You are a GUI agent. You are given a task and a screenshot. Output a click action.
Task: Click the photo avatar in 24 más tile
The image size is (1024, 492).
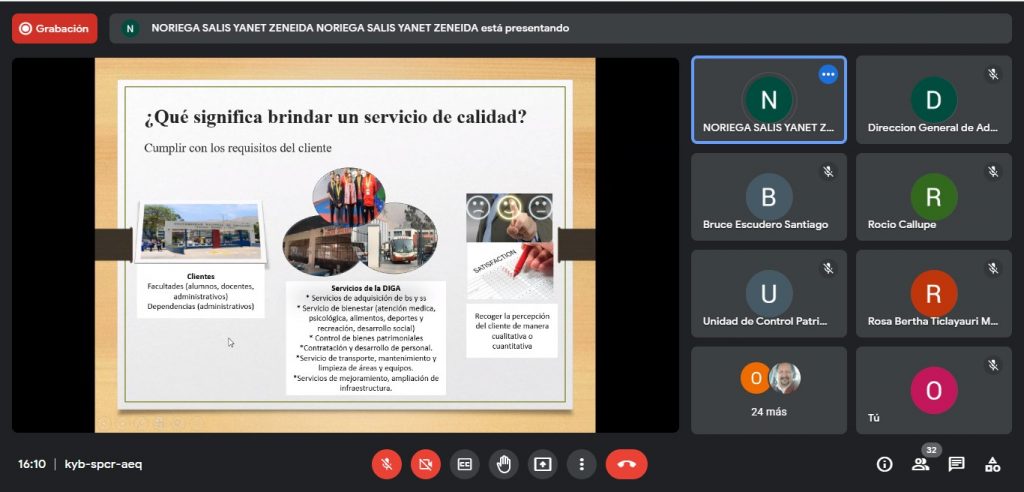[784, 378]
